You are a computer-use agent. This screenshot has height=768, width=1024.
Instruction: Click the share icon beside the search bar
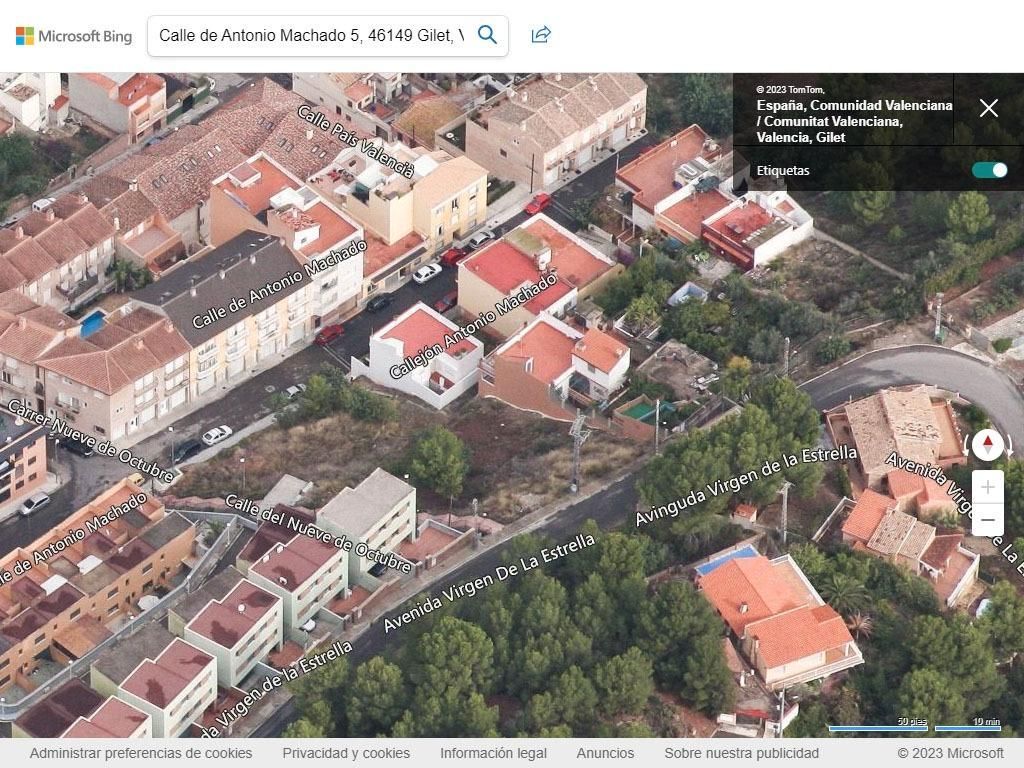pyautogui.click(x=540, y=33)
